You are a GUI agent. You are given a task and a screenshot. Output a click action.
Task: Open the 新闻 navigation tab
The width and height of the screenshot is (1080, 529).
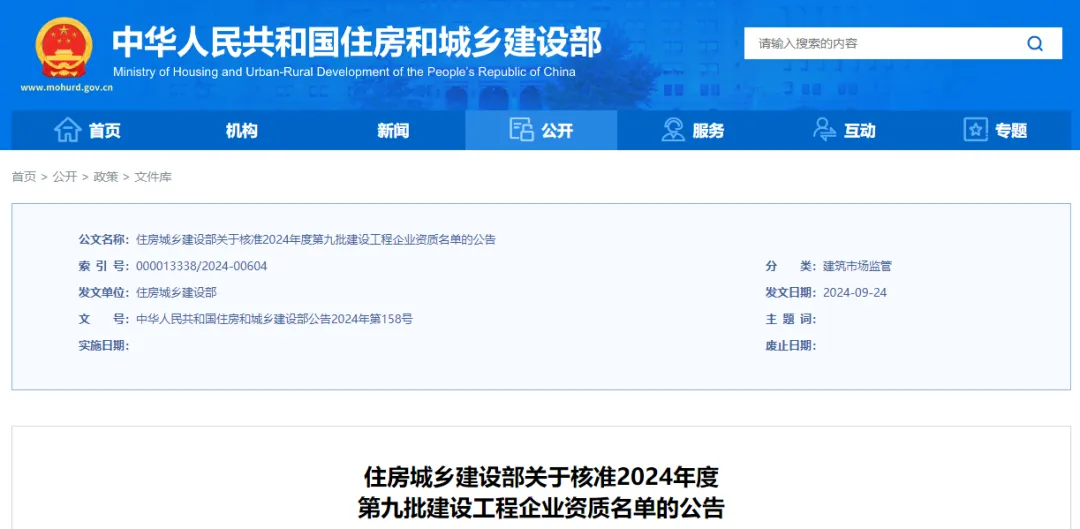point(393,130)
